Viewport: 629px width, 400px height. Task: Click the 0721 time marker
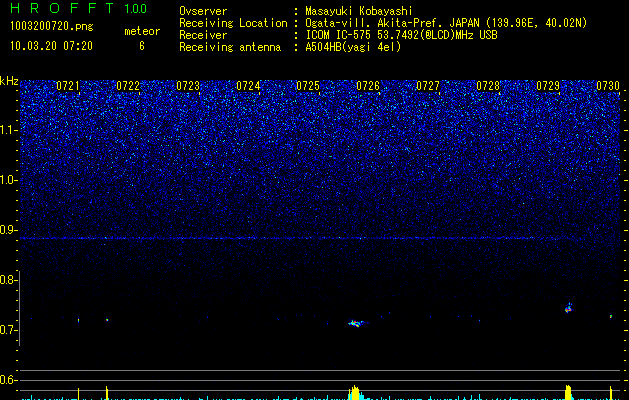pos(68,86)
